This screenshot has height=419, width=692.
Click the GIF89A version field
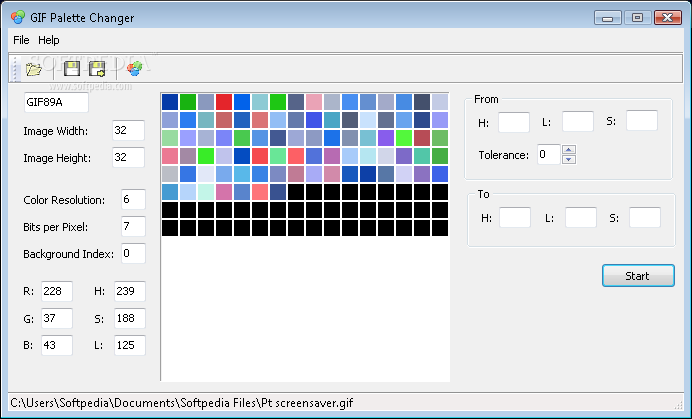click(56, 102)
